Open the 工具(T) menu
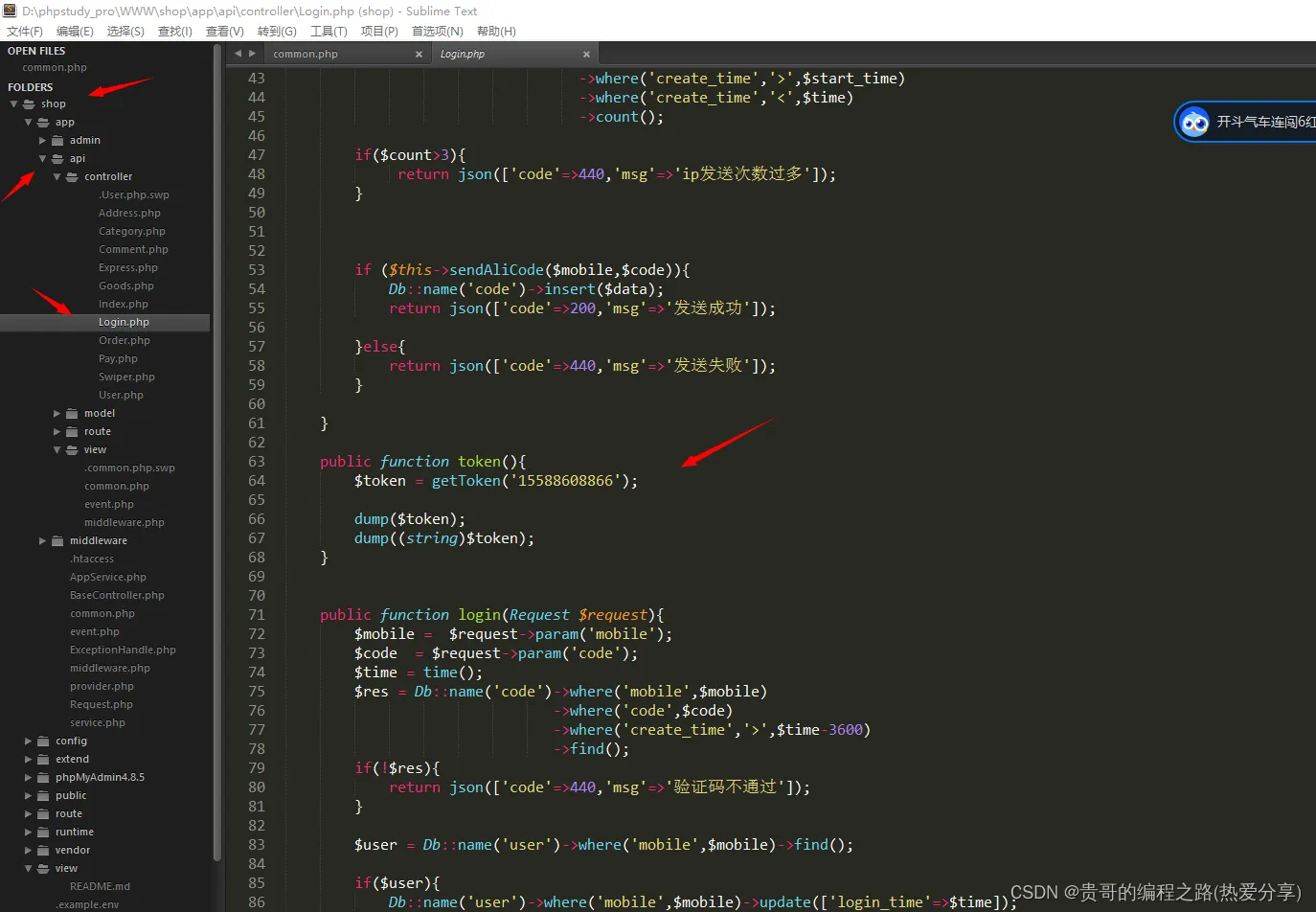The width and height of the screenshot is (1316, 912). (329, 31)
